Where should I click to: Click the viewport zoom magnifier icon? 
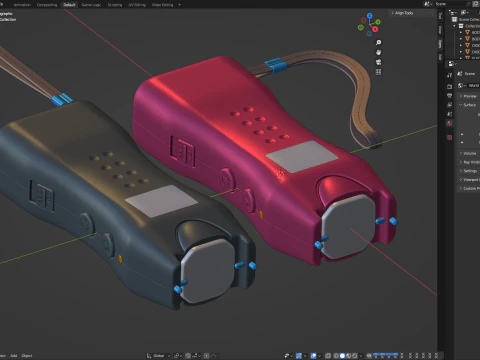378,43
